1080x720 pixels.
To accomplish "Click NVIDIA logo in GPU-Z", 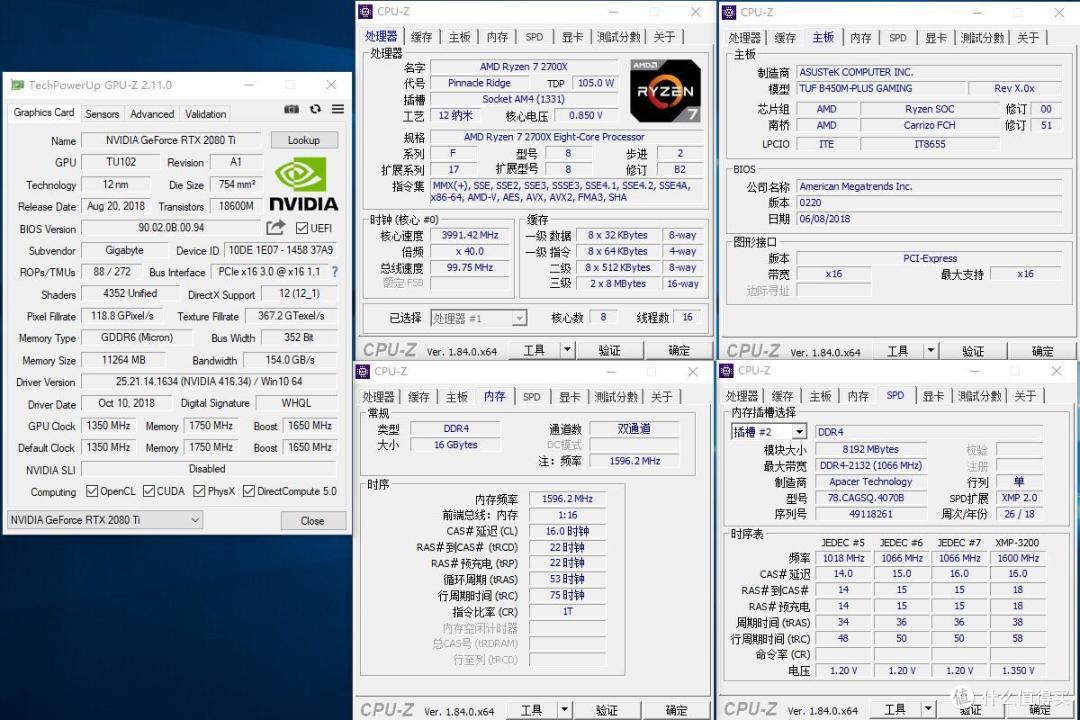I will tap(303, 184).
